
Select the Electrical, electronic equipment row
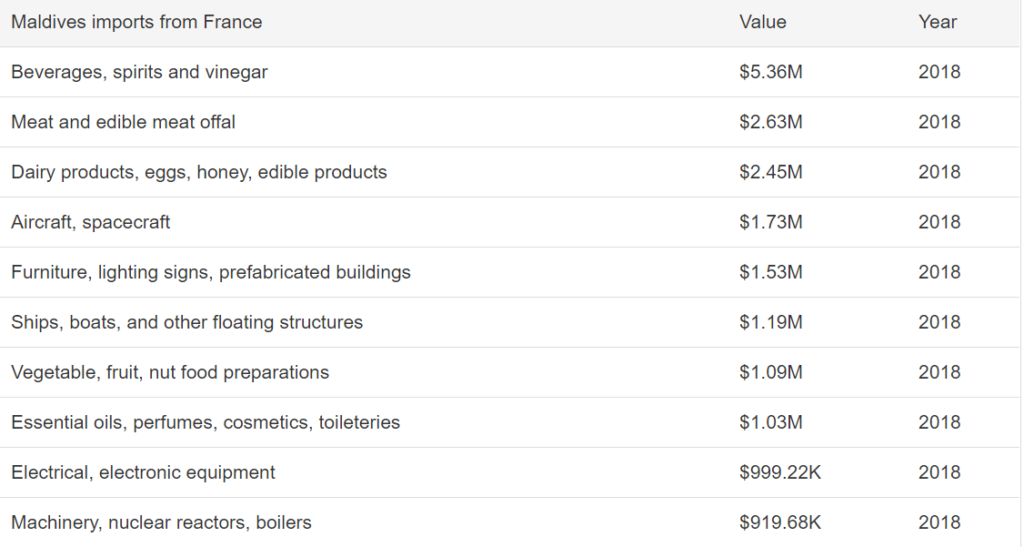[x=509, y=473]
